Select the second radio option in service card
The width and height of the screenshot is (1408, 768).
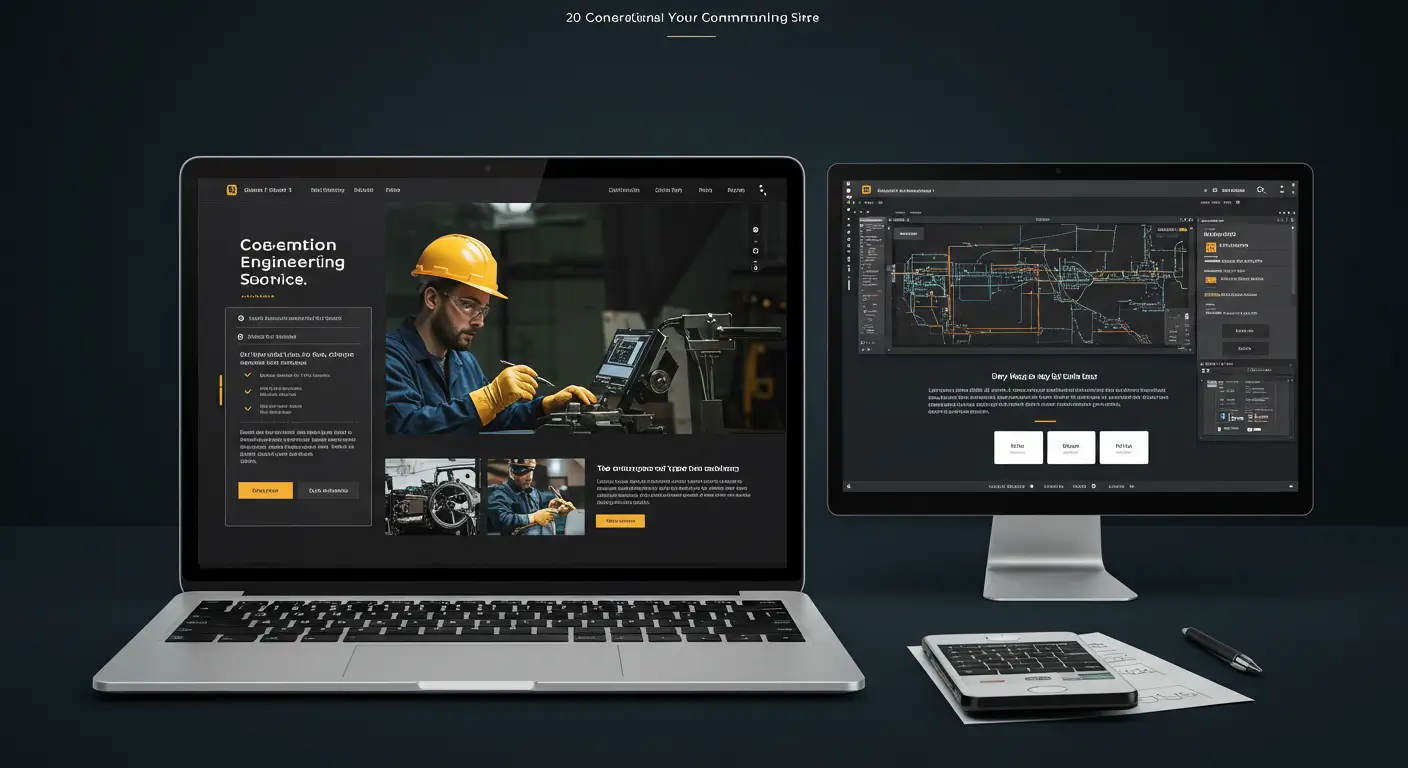(241, 337)
